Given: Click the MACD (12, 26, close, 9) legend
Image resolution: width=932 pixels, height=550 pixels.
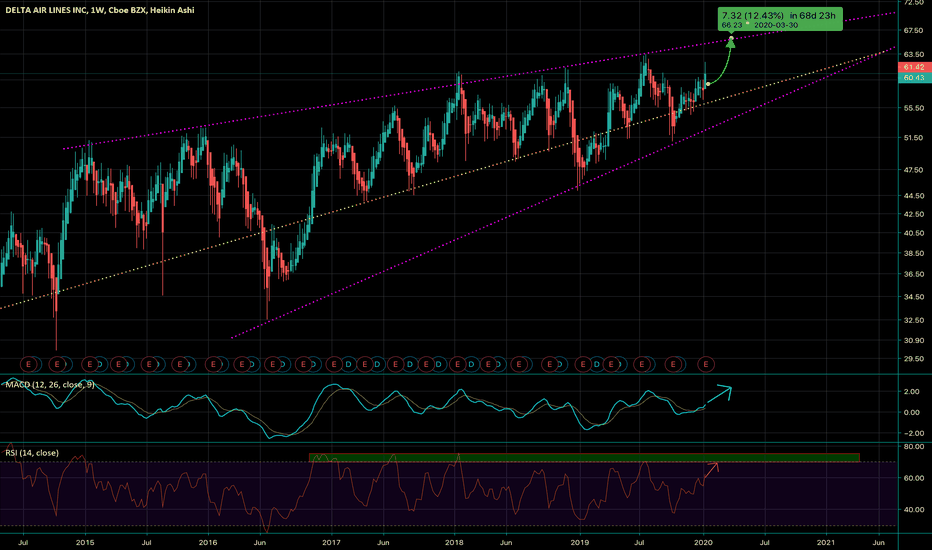Looking at the screenshot, I should pos(50,385).
